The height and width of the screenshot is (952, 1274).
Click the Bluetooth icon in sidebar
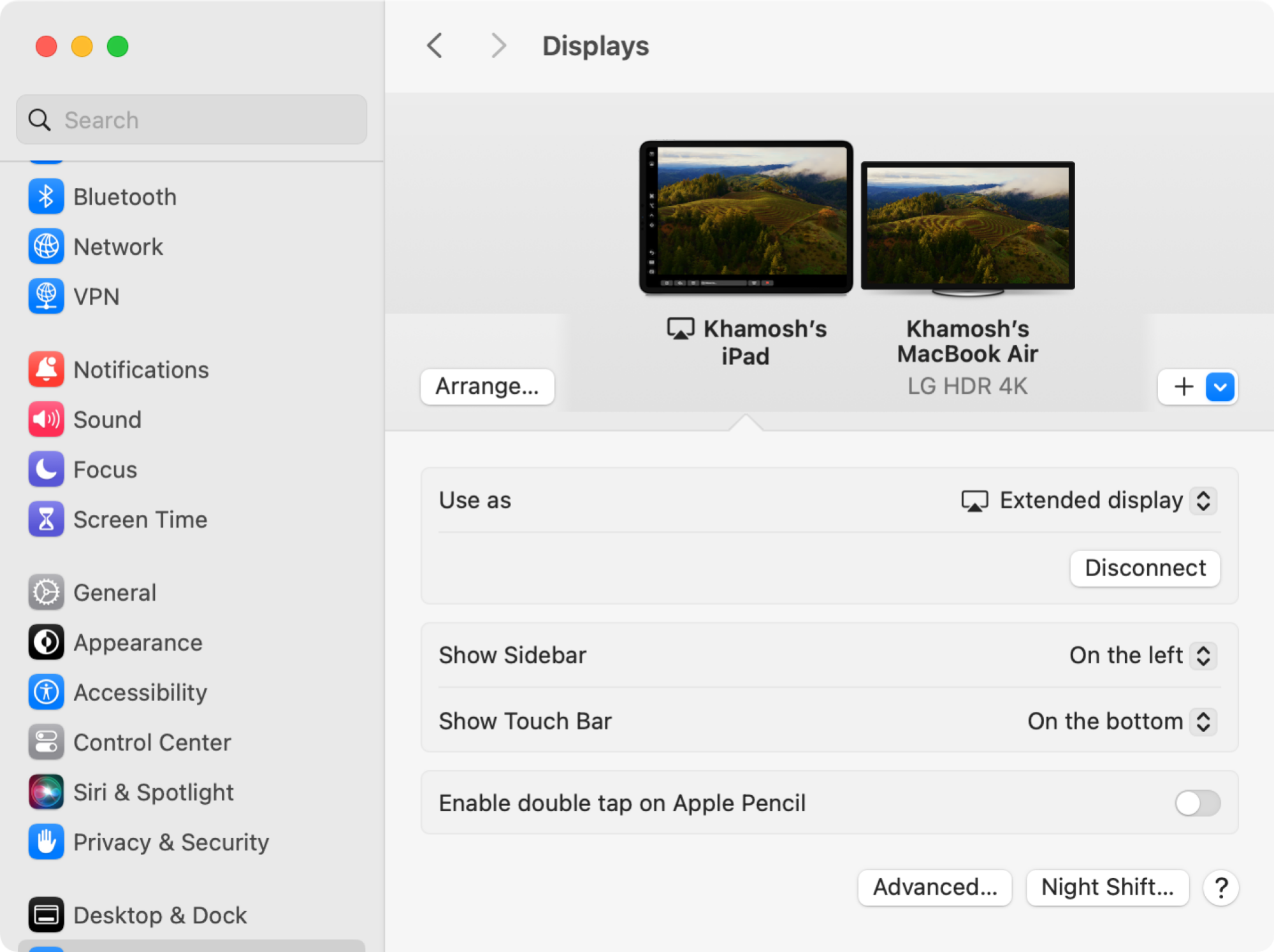(x=46, y=197)
